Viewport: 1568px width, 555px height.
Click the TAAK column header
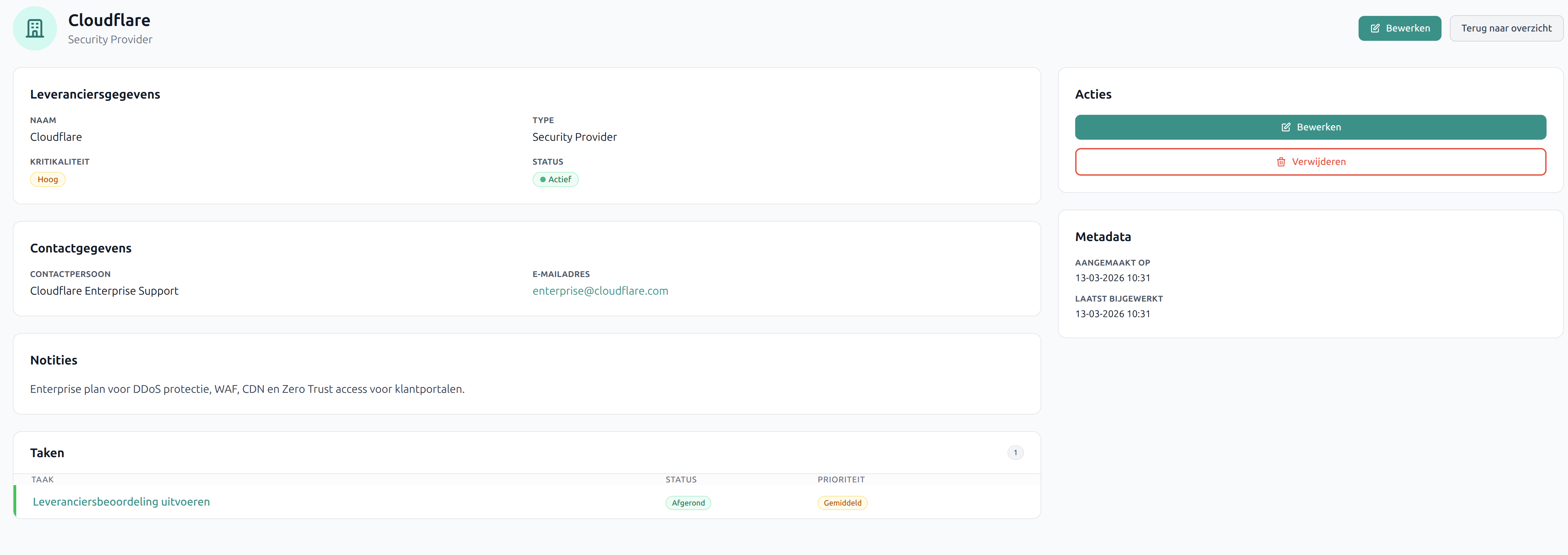pyautogui.click(x=43, y=480)
